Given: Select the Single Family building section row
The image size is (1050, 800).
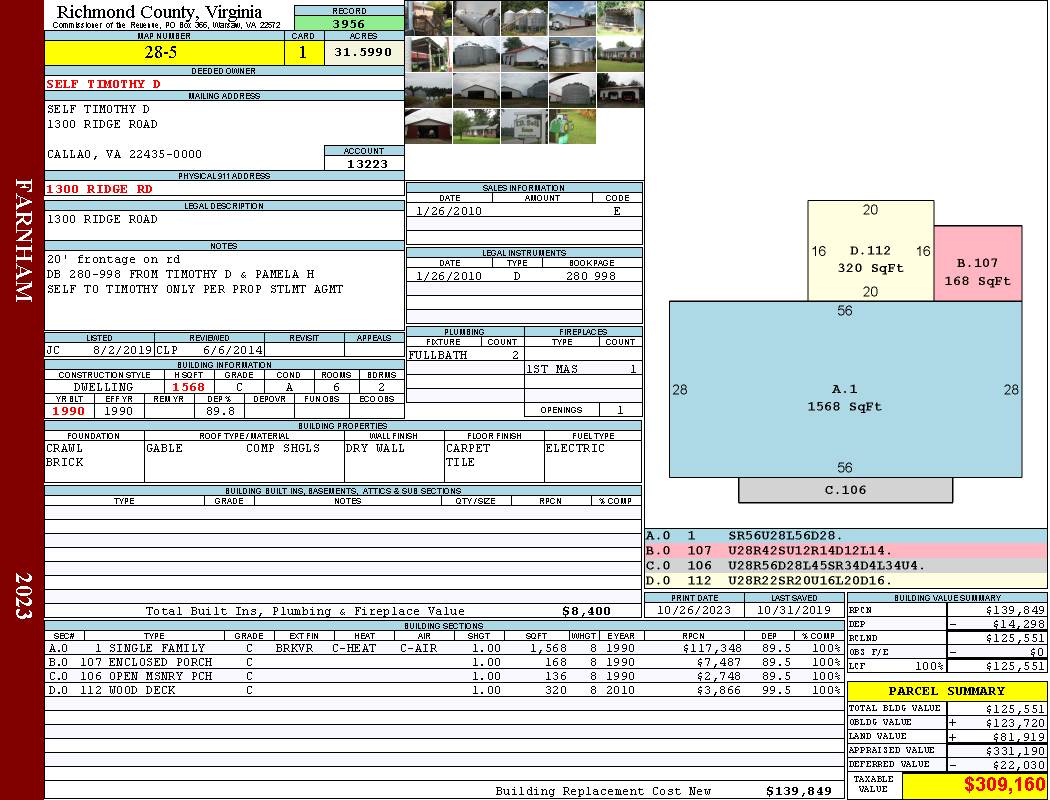Looking at the screenshot, I should 440,648.
